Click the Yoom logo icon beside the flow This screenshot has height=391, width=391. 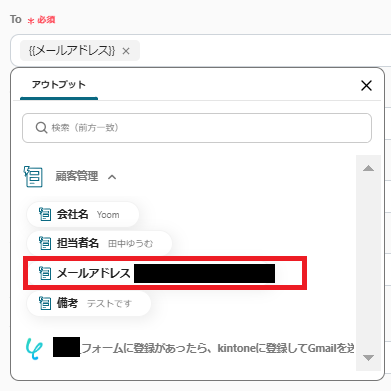[34, 349]
